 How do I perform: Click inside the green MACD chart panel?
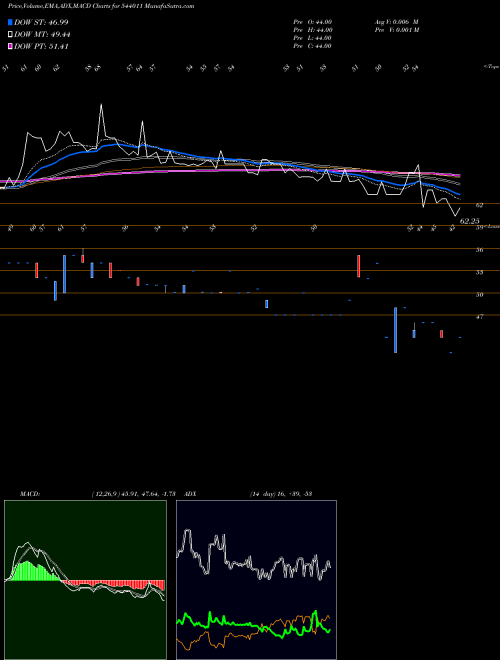tap(85, 580)
